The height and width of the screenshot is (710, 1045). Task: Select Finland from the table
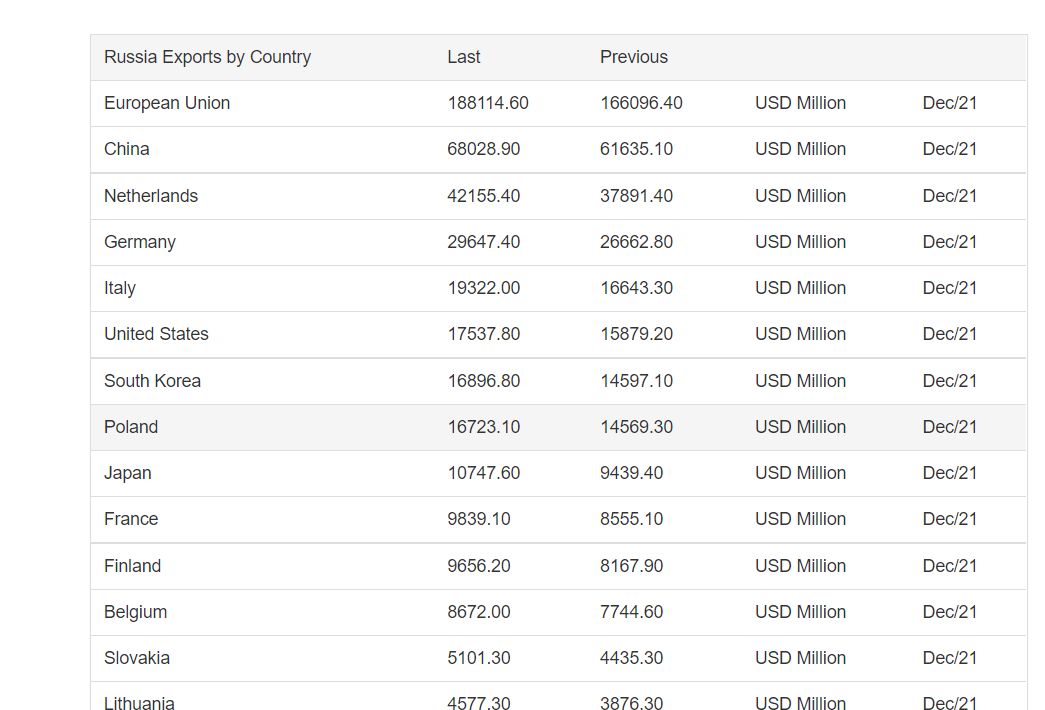pos(132,566)
